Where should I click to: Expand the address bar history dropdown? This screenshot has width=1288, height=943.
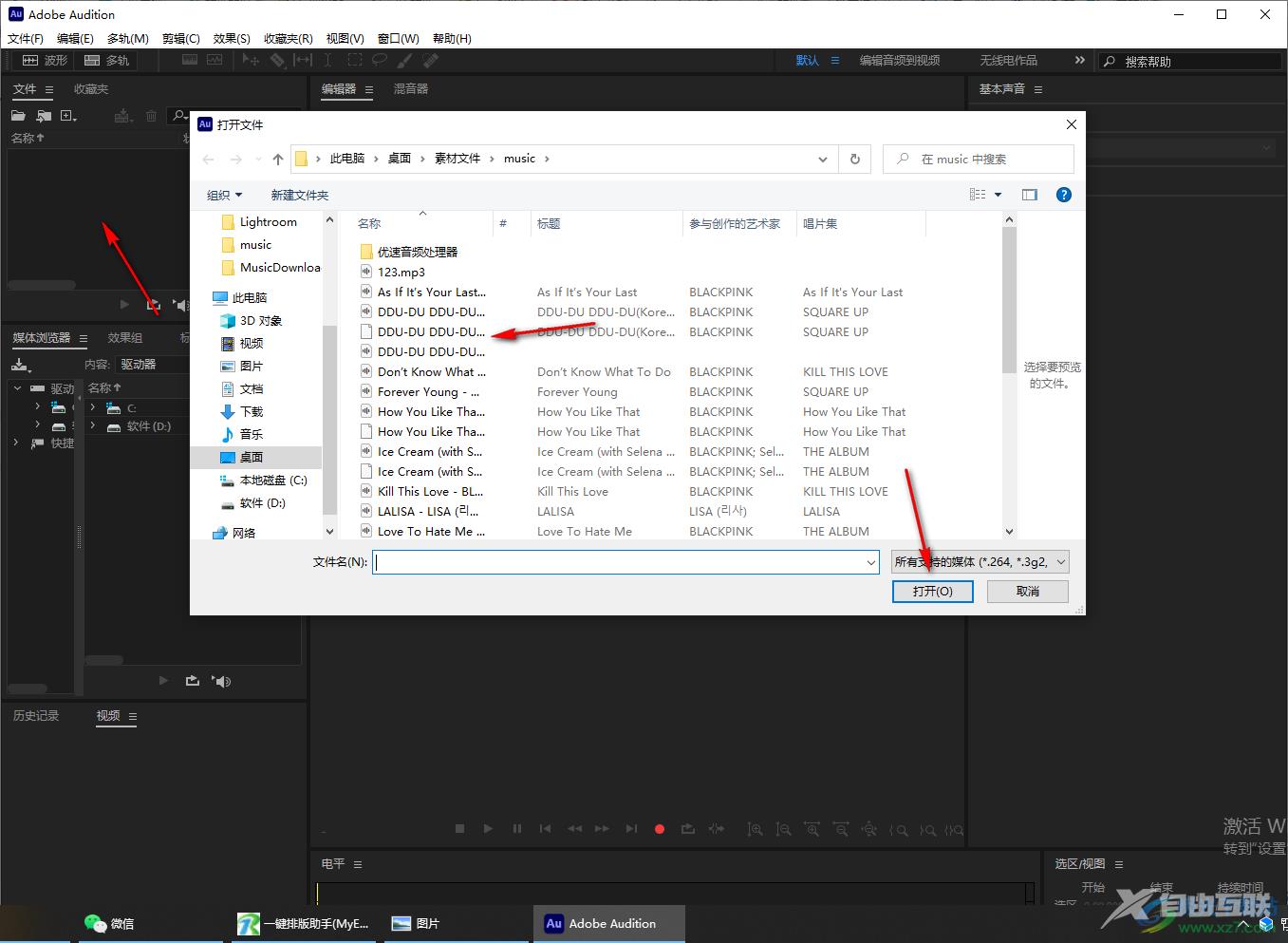click(822, 159)
